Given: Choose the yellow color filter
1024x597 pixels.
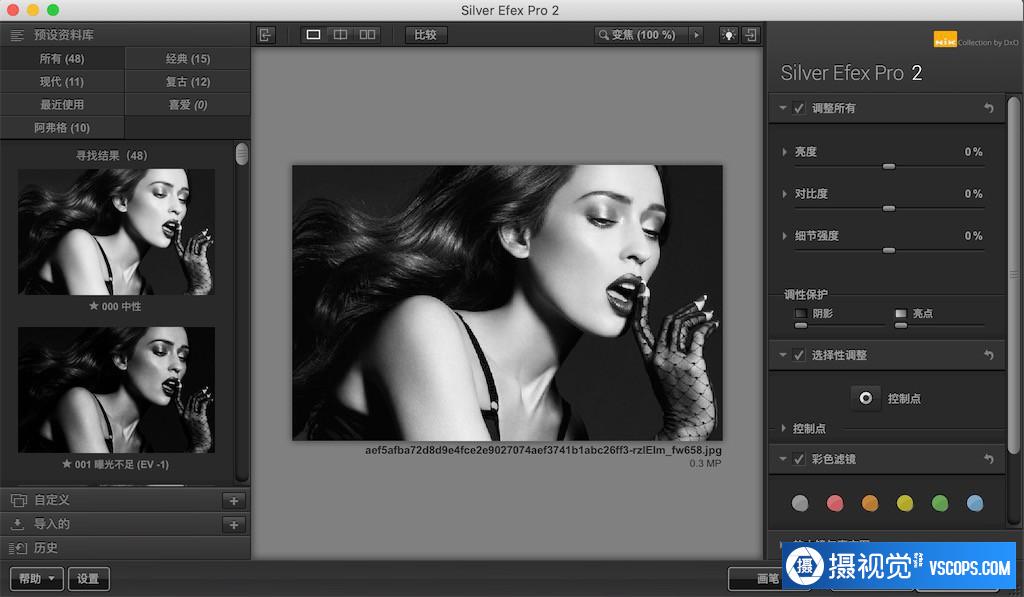Looking at the screenshot, I should (905, 503).
